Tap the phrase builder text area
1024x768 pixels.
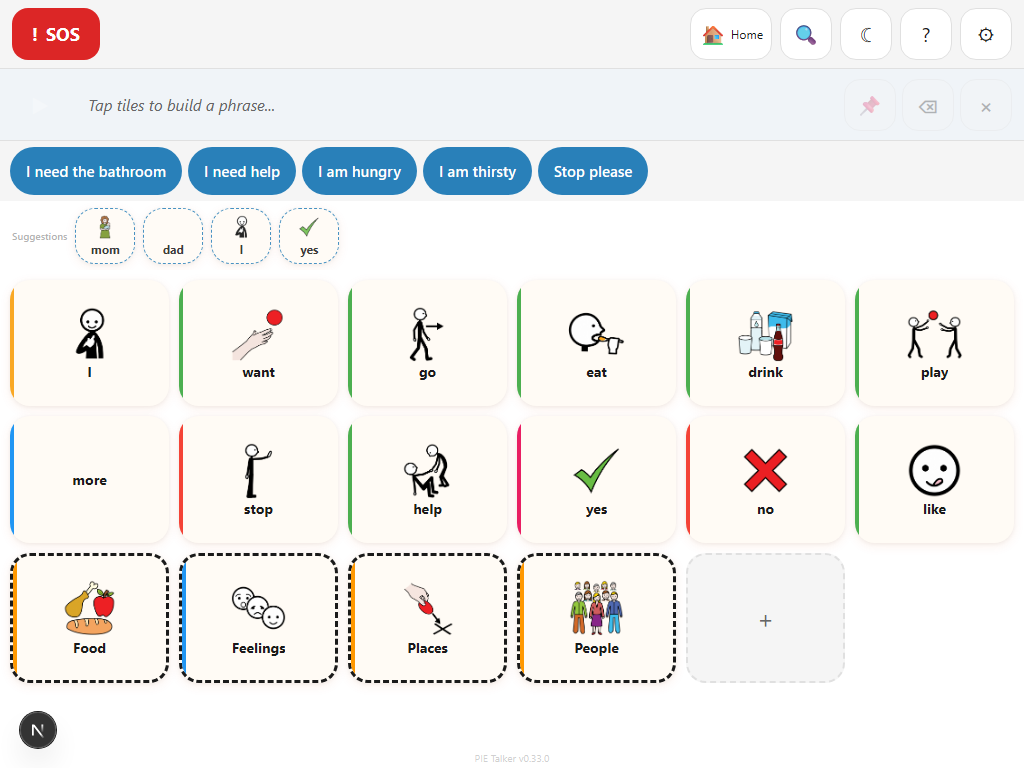pos(450,106)
